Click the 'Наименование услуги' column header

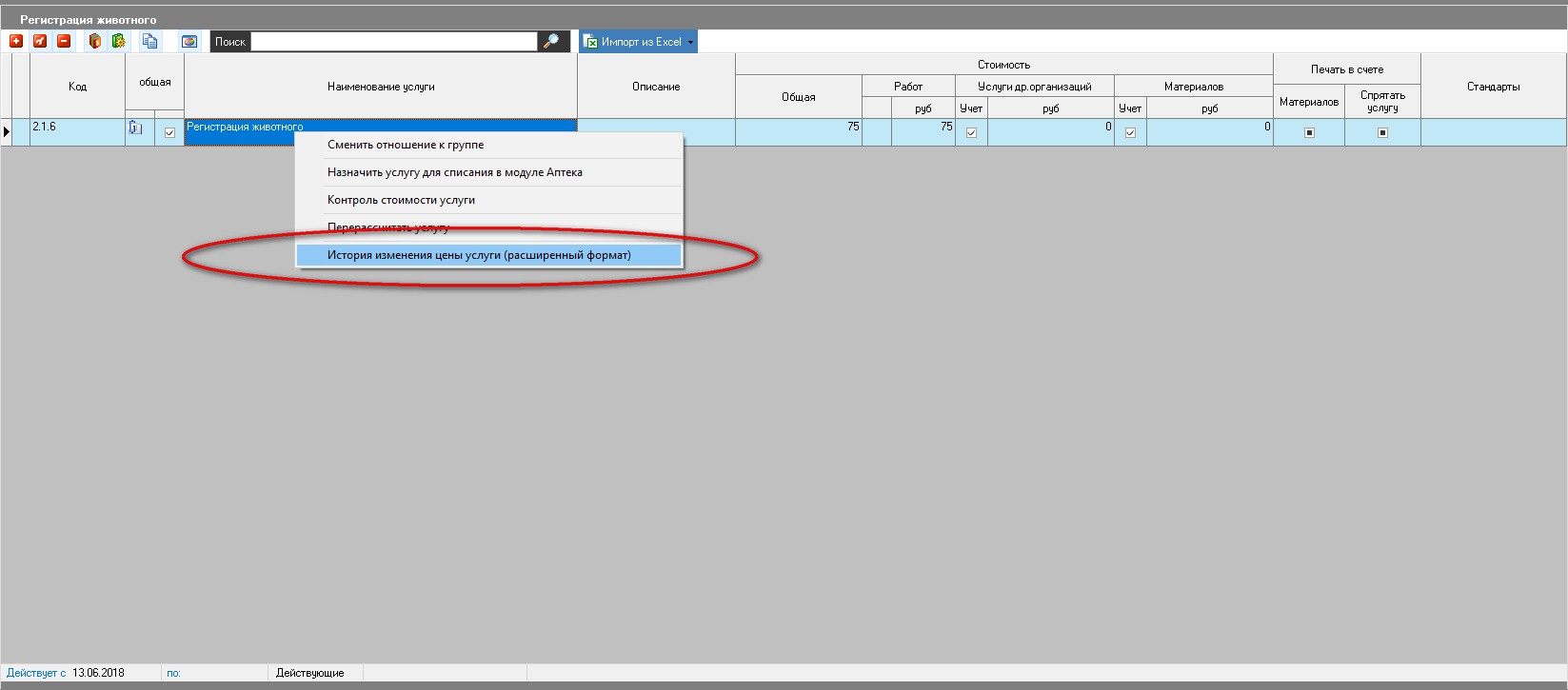(381, 87)
